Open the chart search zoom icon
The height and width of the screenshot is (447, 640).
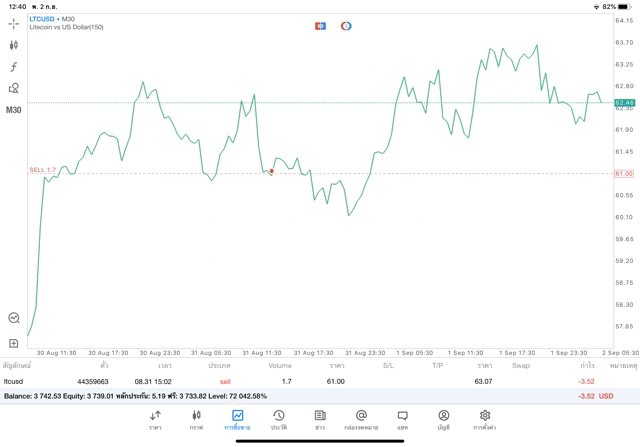click(14, 318)
